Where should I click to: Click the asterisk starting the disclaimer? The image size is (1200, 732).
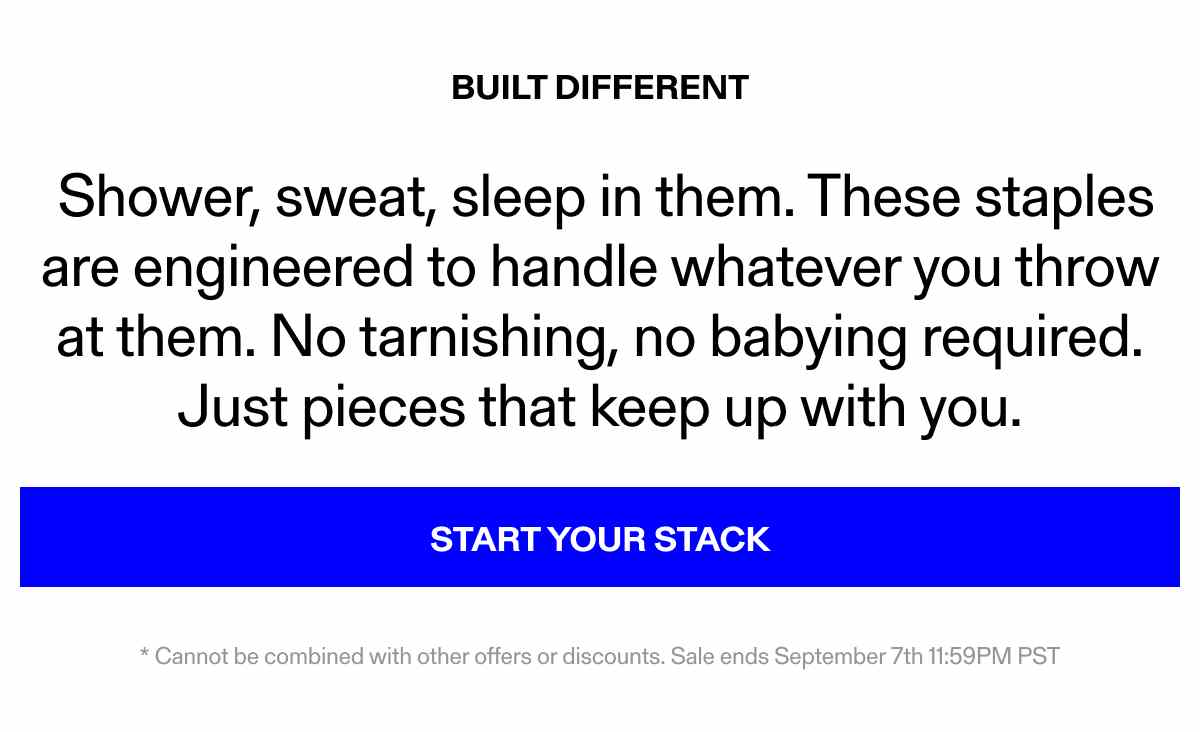click(145, 656)
